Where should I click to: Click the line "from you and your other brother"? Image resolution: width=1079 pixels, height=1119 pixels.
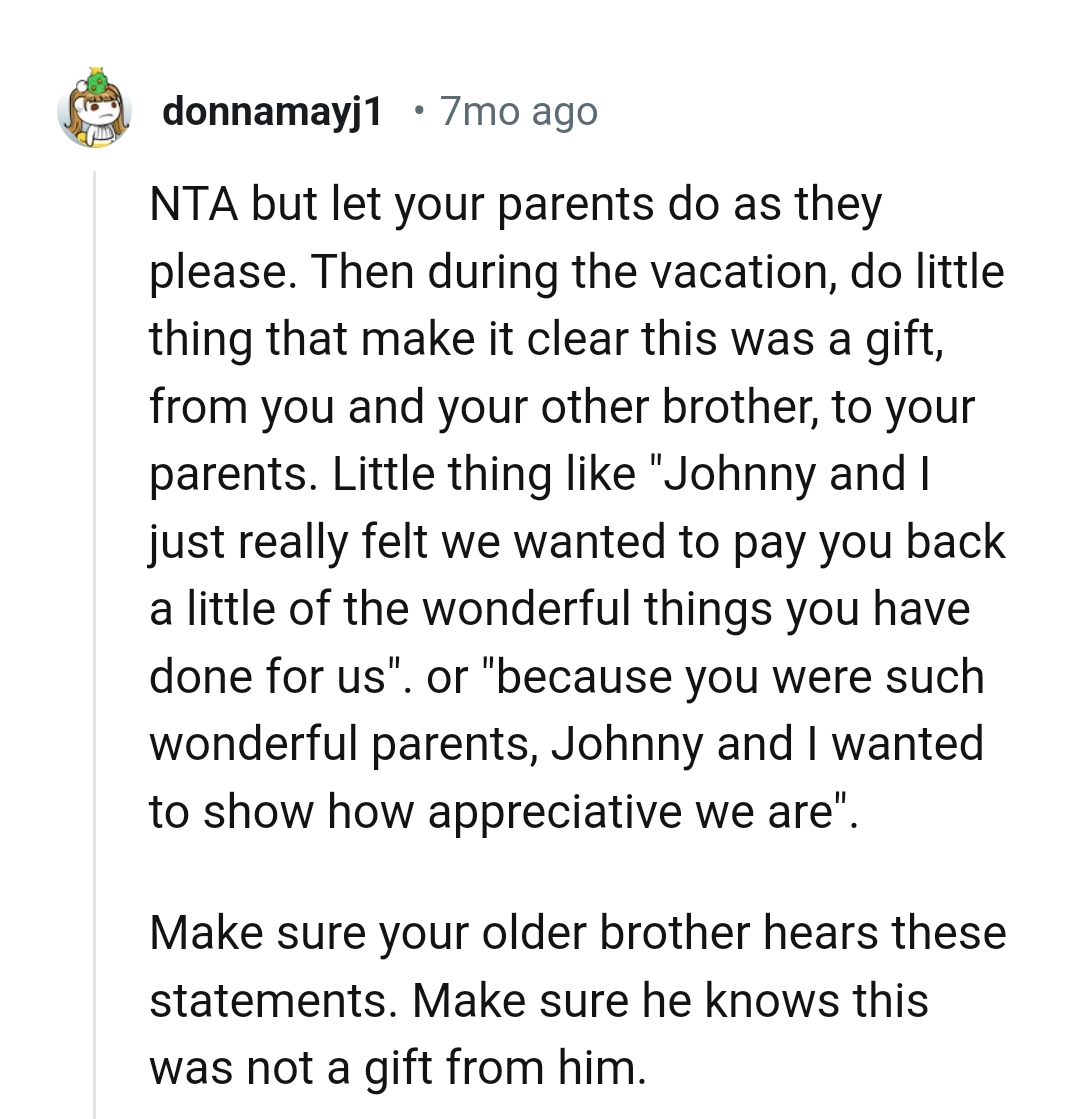click(561, 407)
